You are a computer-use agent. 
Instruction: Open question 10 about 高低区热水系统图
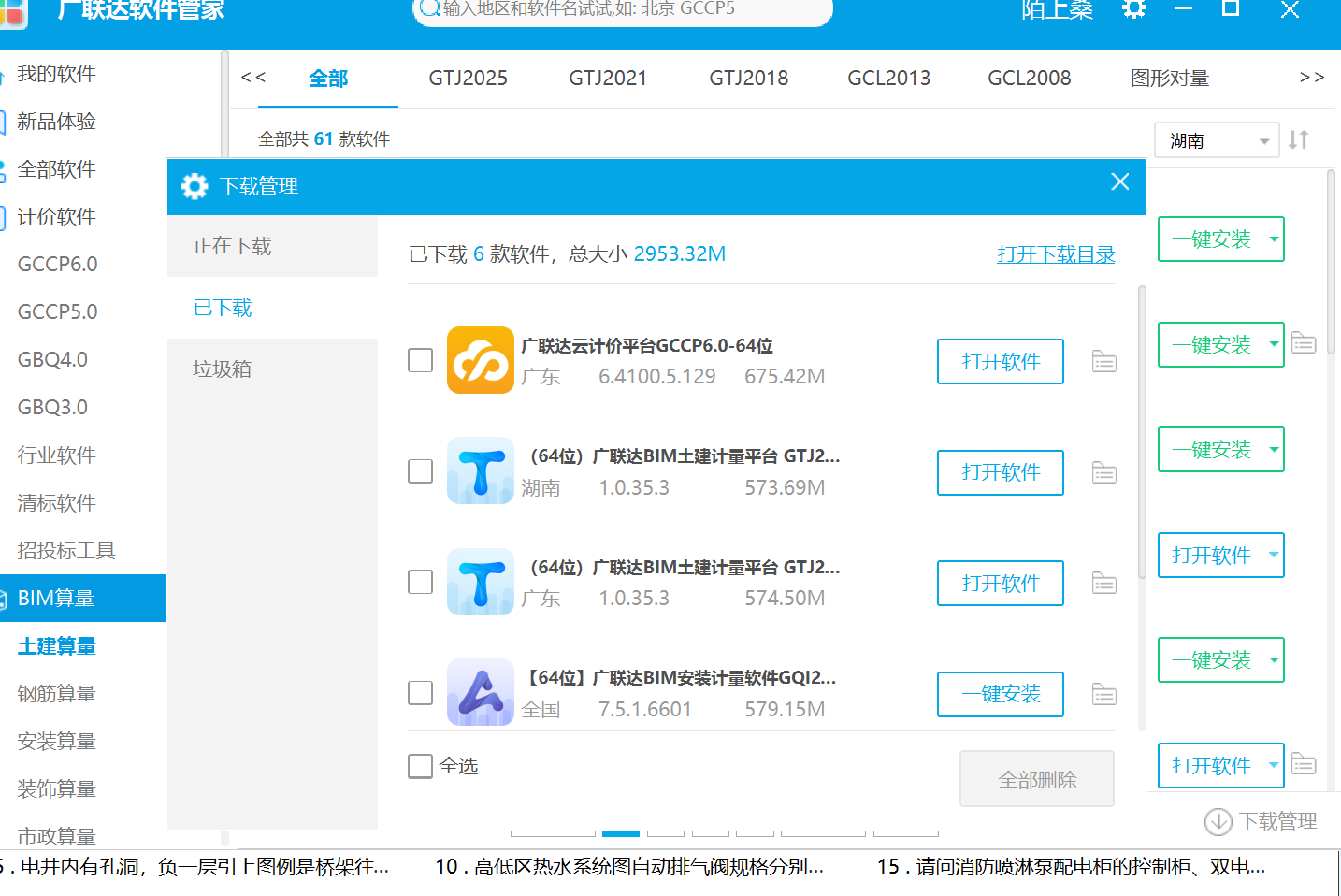pos(629,867)
